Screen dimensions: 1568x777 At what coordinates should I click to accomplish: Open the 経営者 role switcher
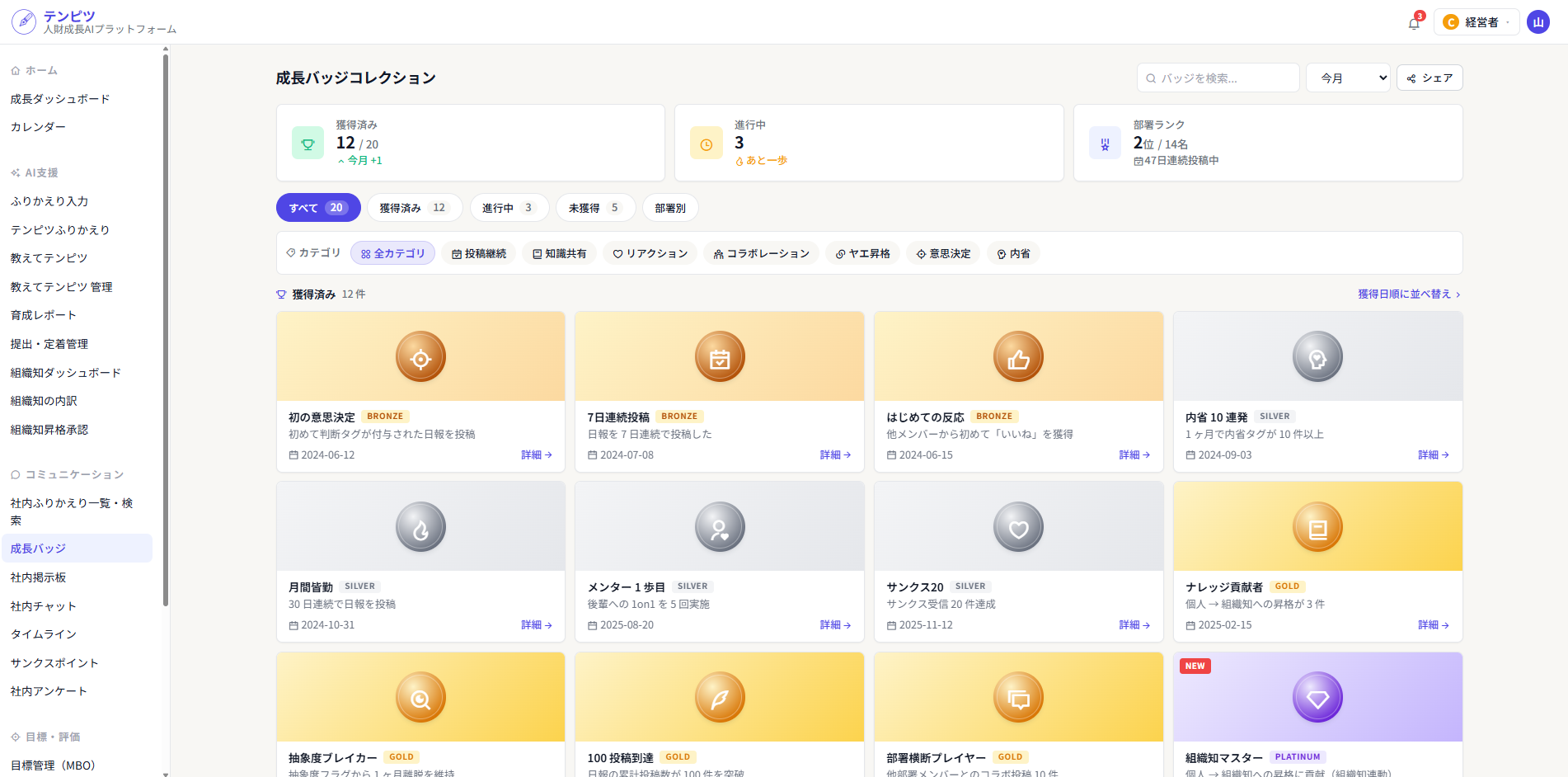pos(1476,22)
